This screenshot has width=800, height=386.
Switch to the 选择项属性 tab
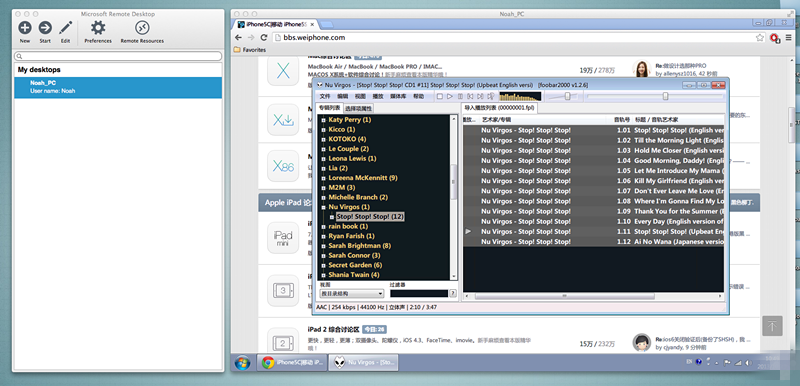358,108
